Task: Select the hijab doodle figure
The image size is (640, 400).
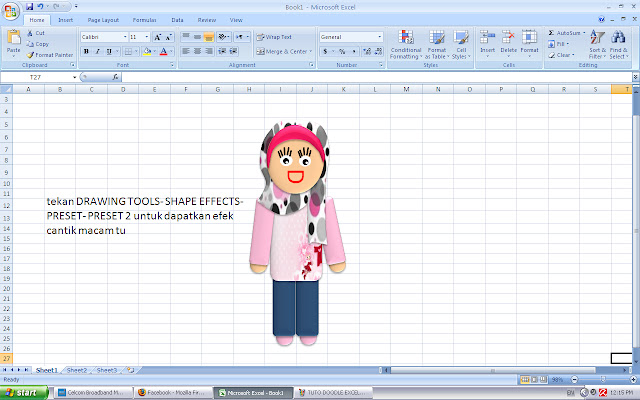Action: click(x=297, y=233)
